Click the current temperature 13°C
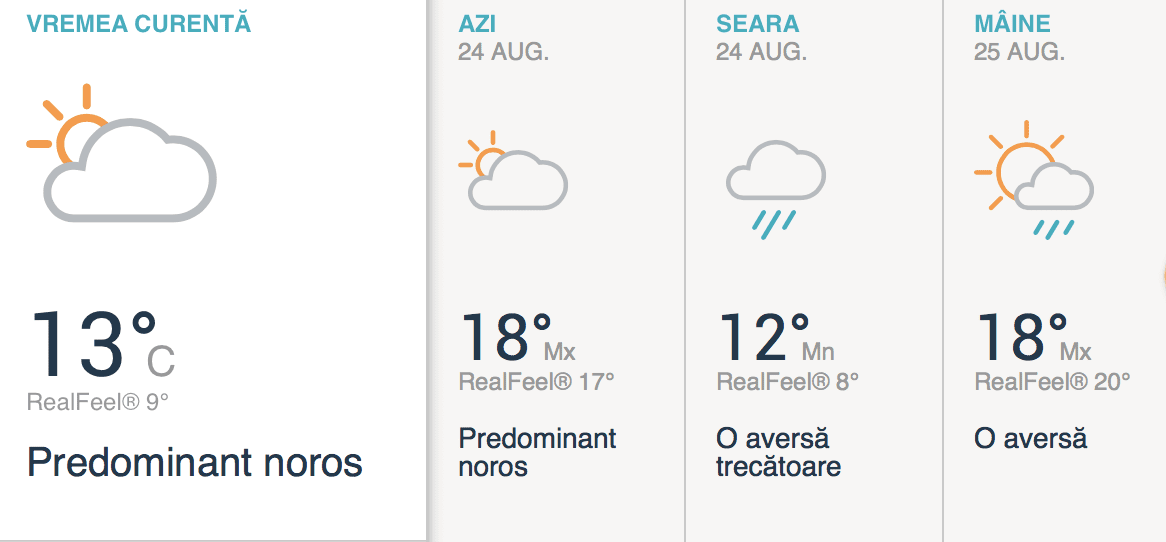The height and width of the screenshot is (542, 1166). coord(103,345)
